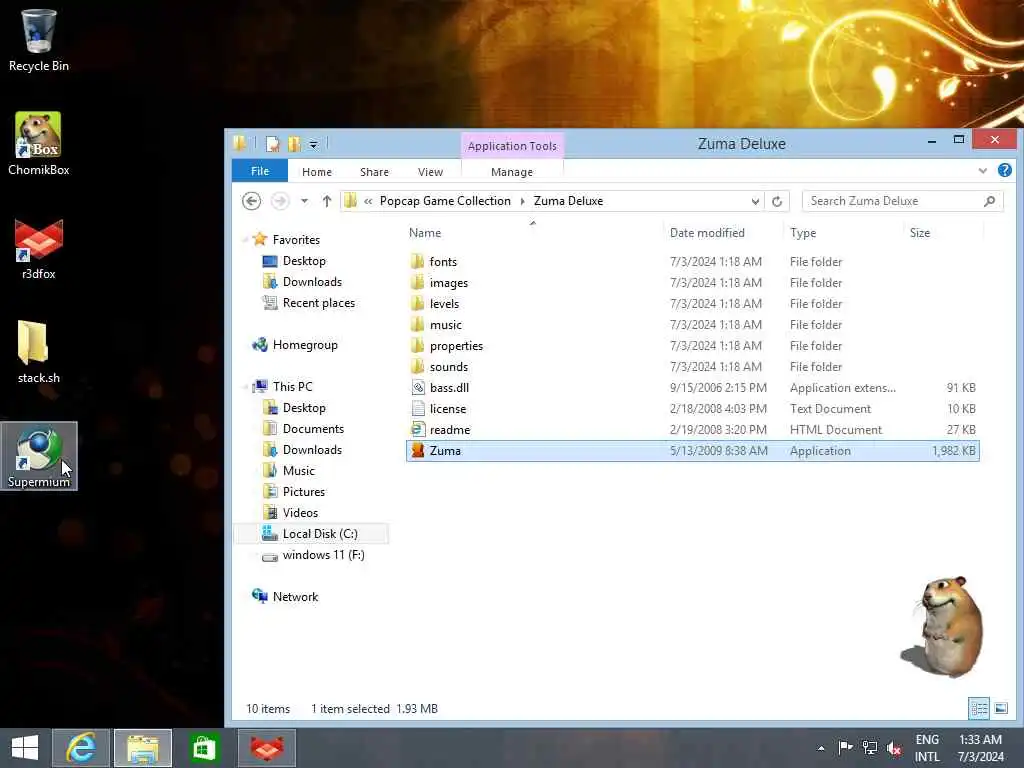Select the stack.sh folder on desktop
The image size is (1024, 768).
click(x=39, y=352)
